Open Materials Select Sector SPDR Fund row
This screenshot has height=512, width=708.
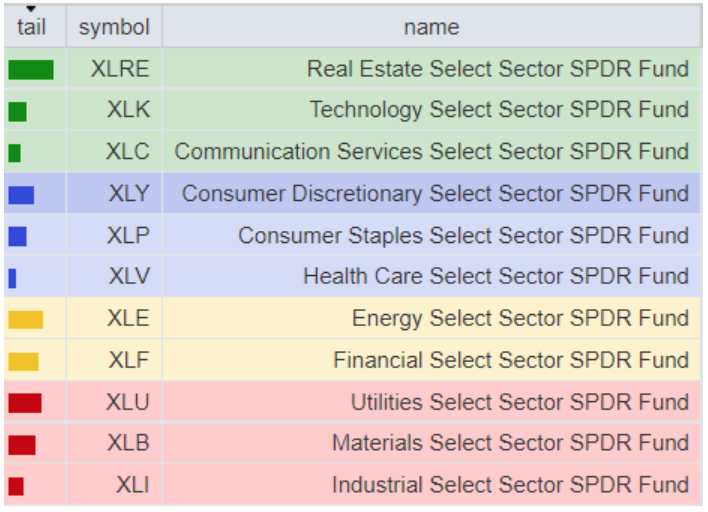[510, 443]
